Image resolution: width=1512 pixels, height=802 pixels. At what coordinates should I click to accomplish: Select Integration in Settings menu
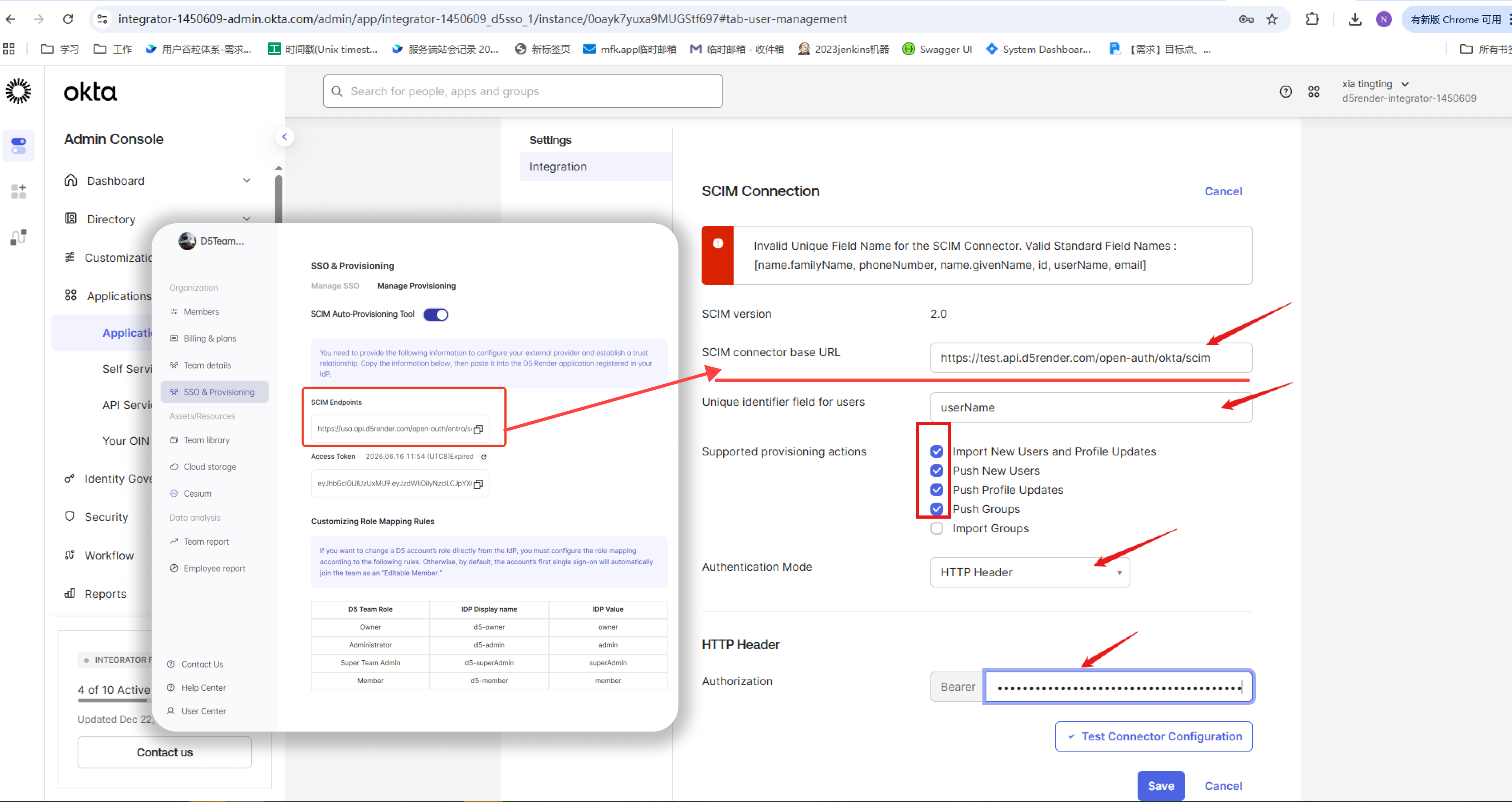pos(558,167)
